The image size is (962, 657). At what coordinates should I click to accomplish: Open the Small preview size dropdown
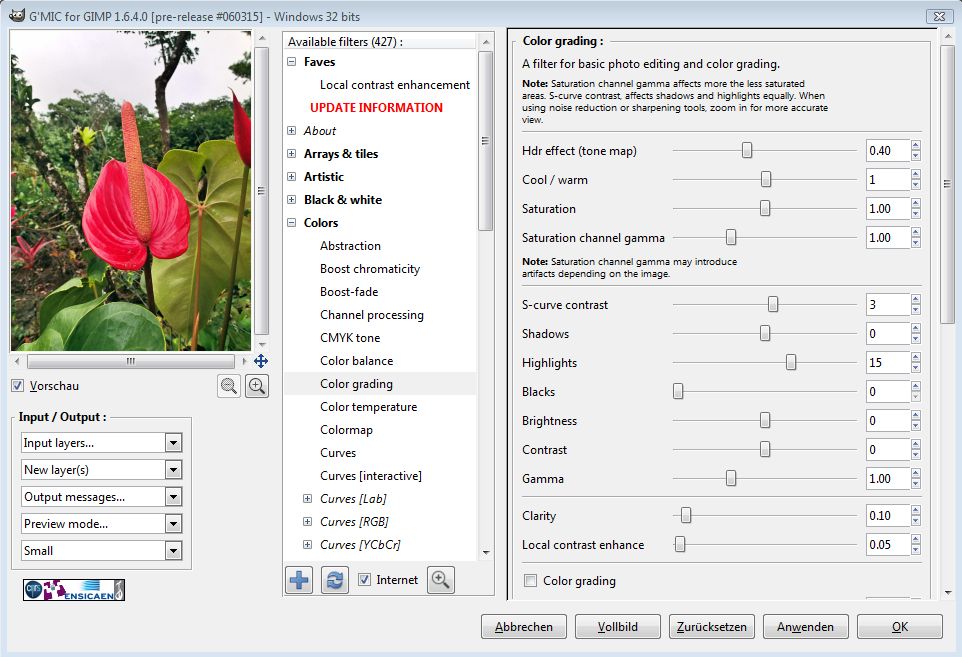click(102, 551)
